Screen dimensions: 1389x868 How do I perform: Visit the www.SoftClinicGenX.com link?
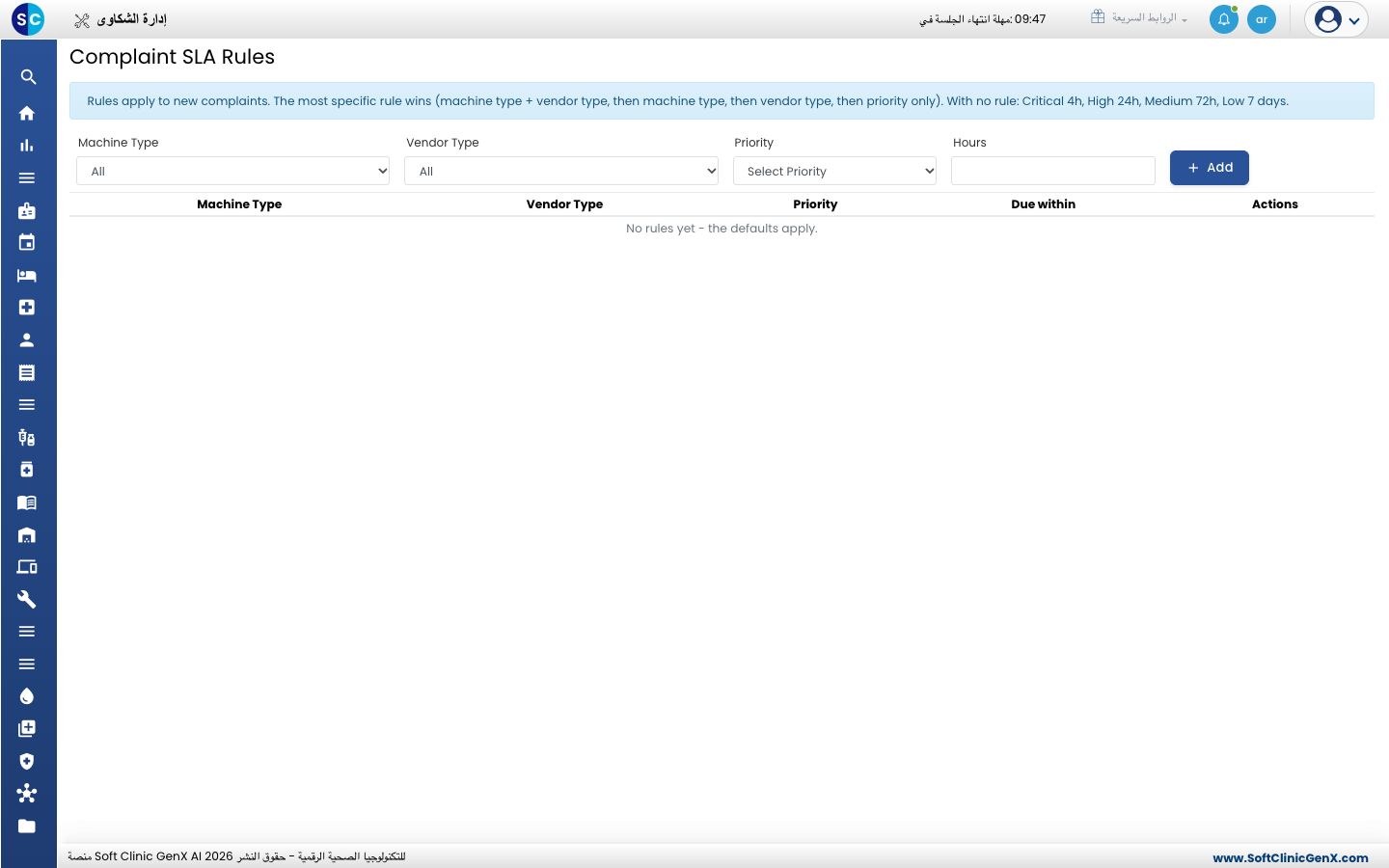tap(1291, 857)
